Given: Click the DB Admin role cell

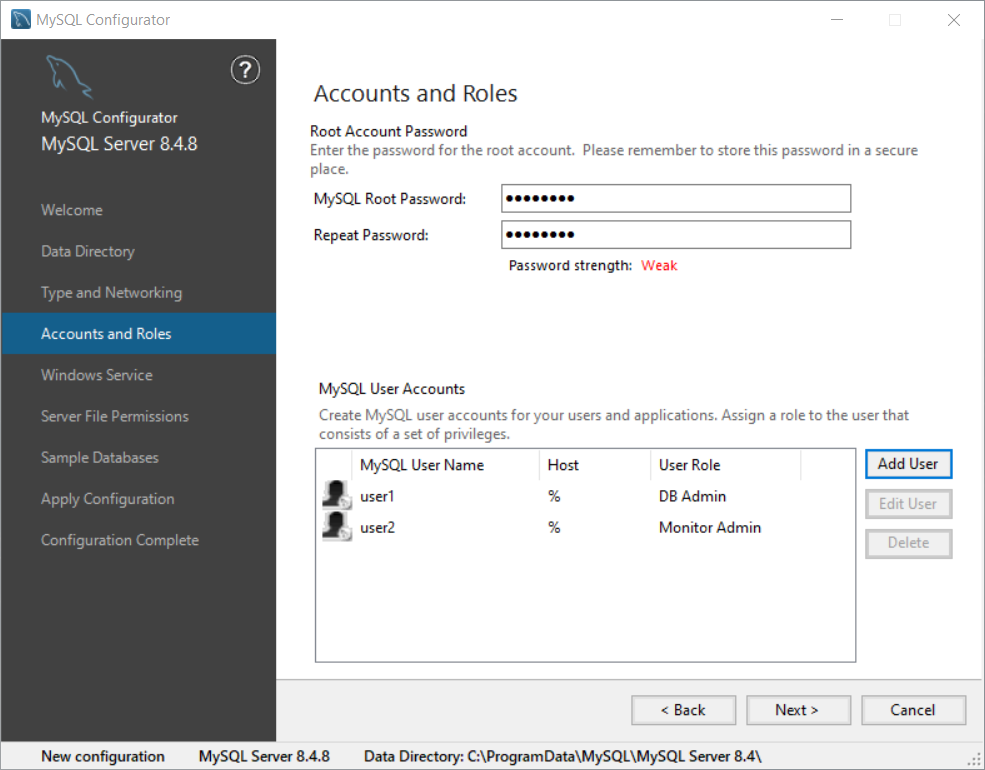Looking at the screenshot, I should pyautogui.click(x=692, y=496).
